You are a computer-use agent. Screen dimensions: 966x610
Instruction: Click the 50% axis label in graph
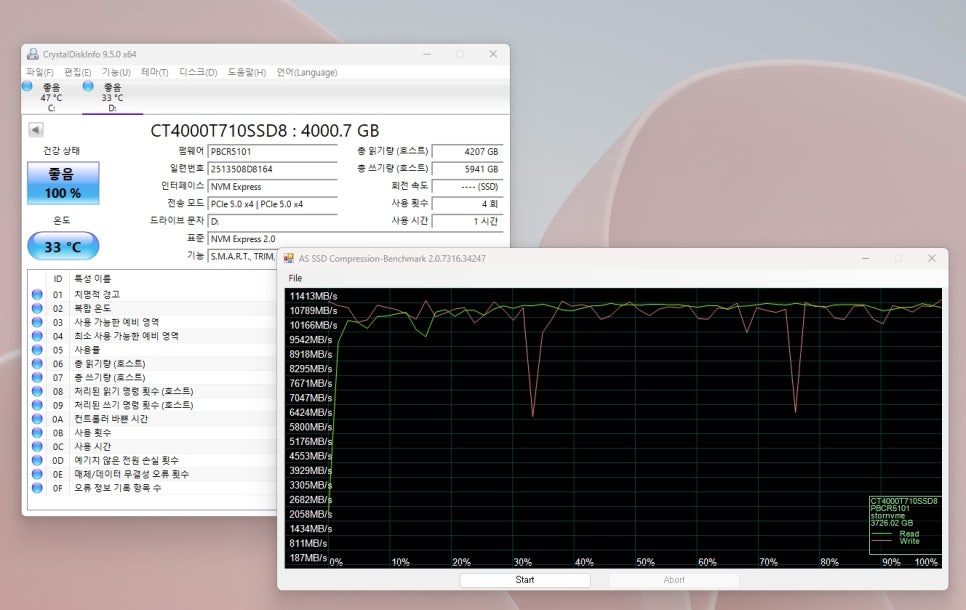(646, 562)
